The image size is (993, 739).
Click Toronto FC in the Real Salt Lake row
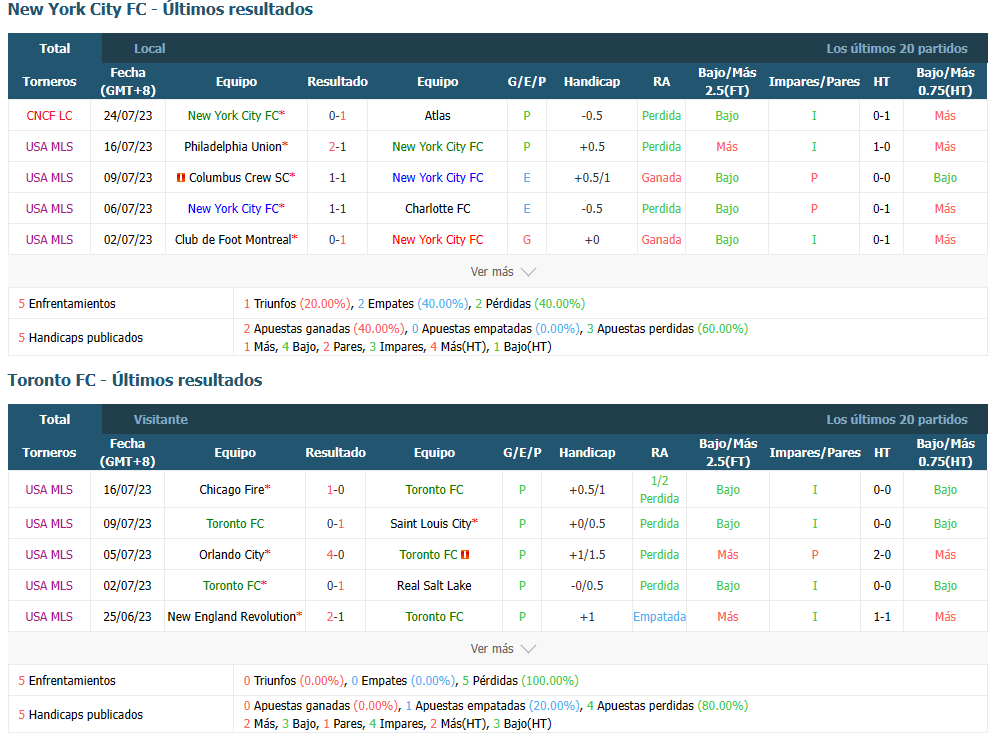click(x=232, y=586)
